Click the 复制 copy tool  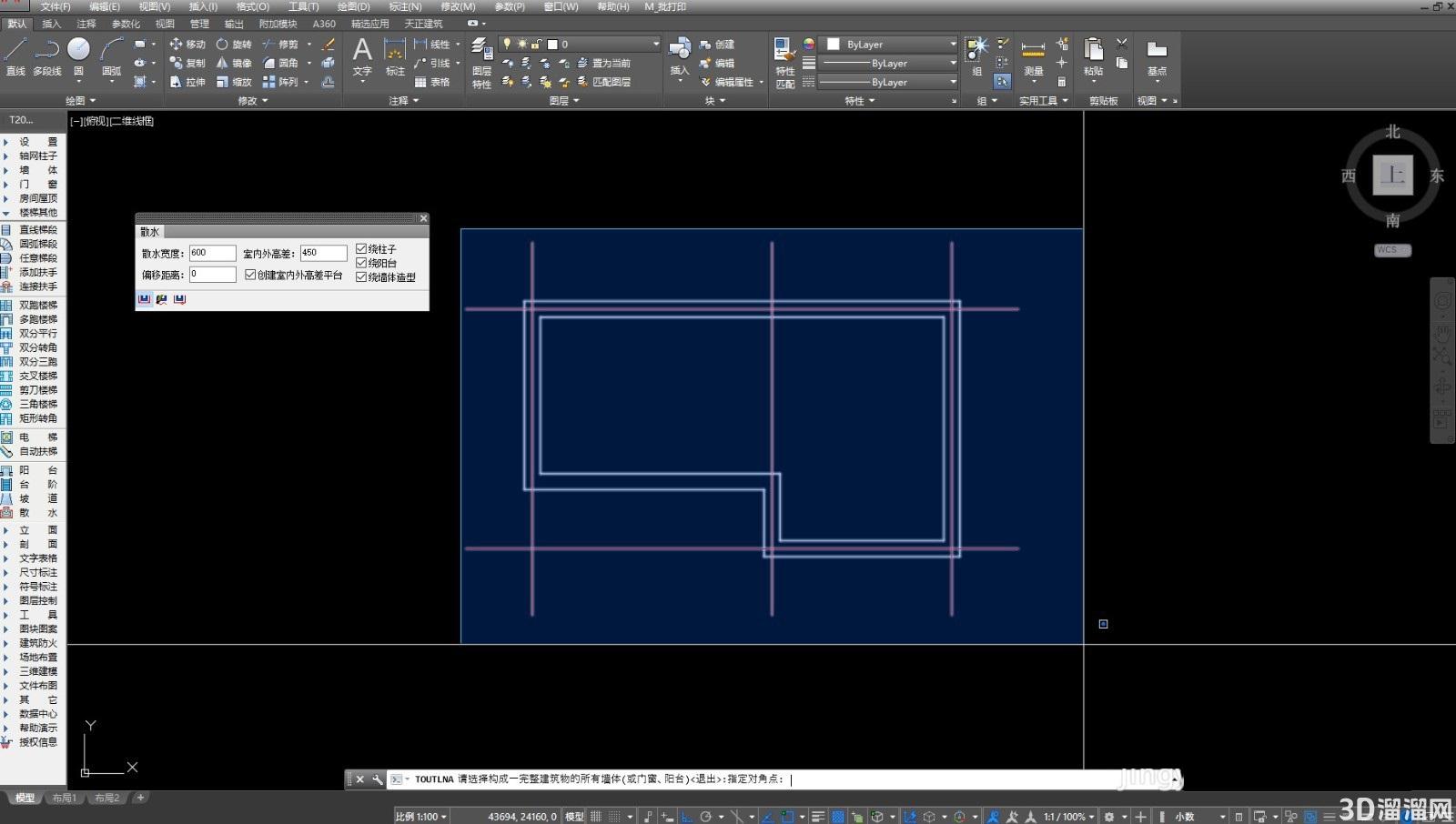pos(187,63)
